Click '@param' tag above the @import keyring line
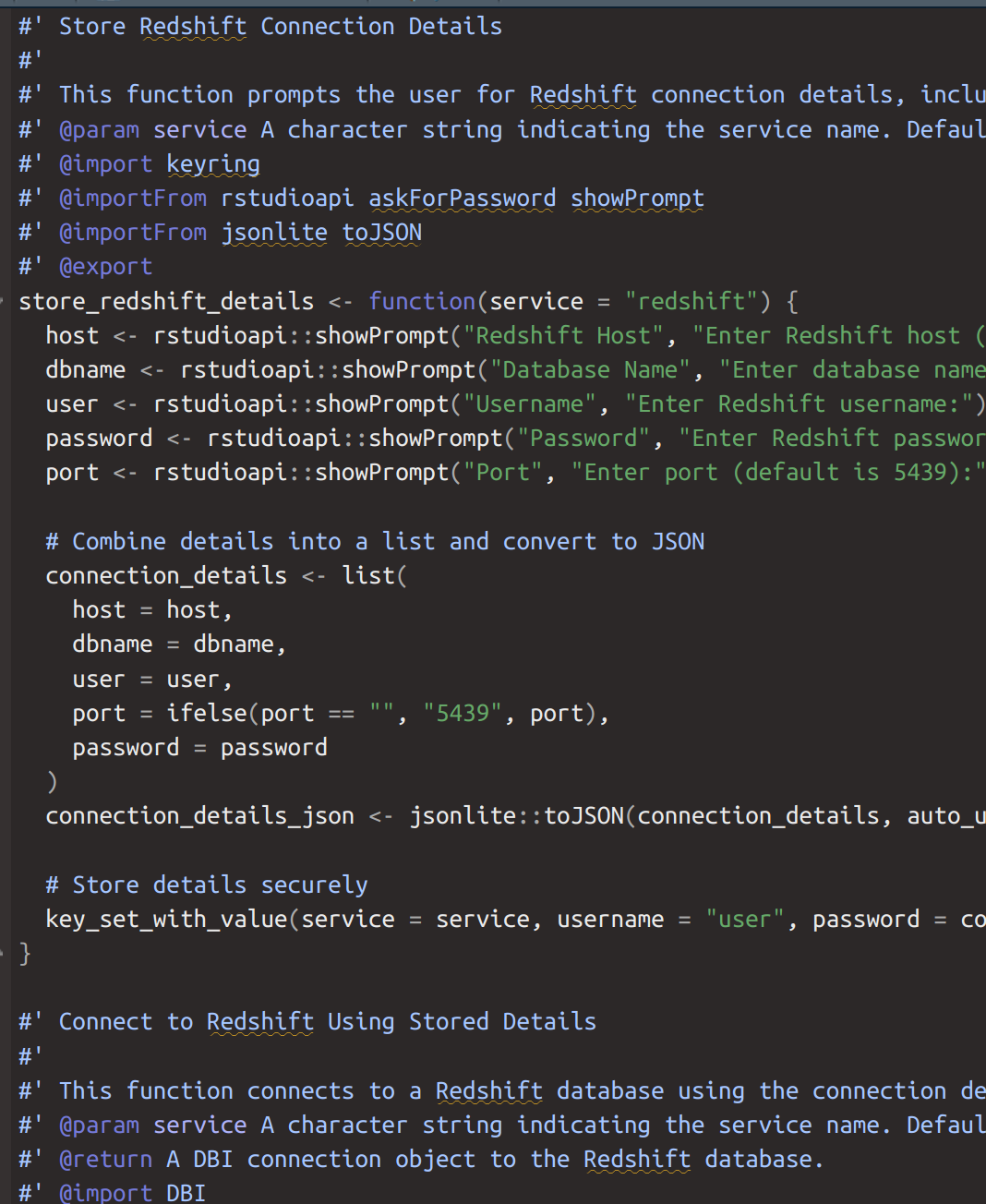 99,130
